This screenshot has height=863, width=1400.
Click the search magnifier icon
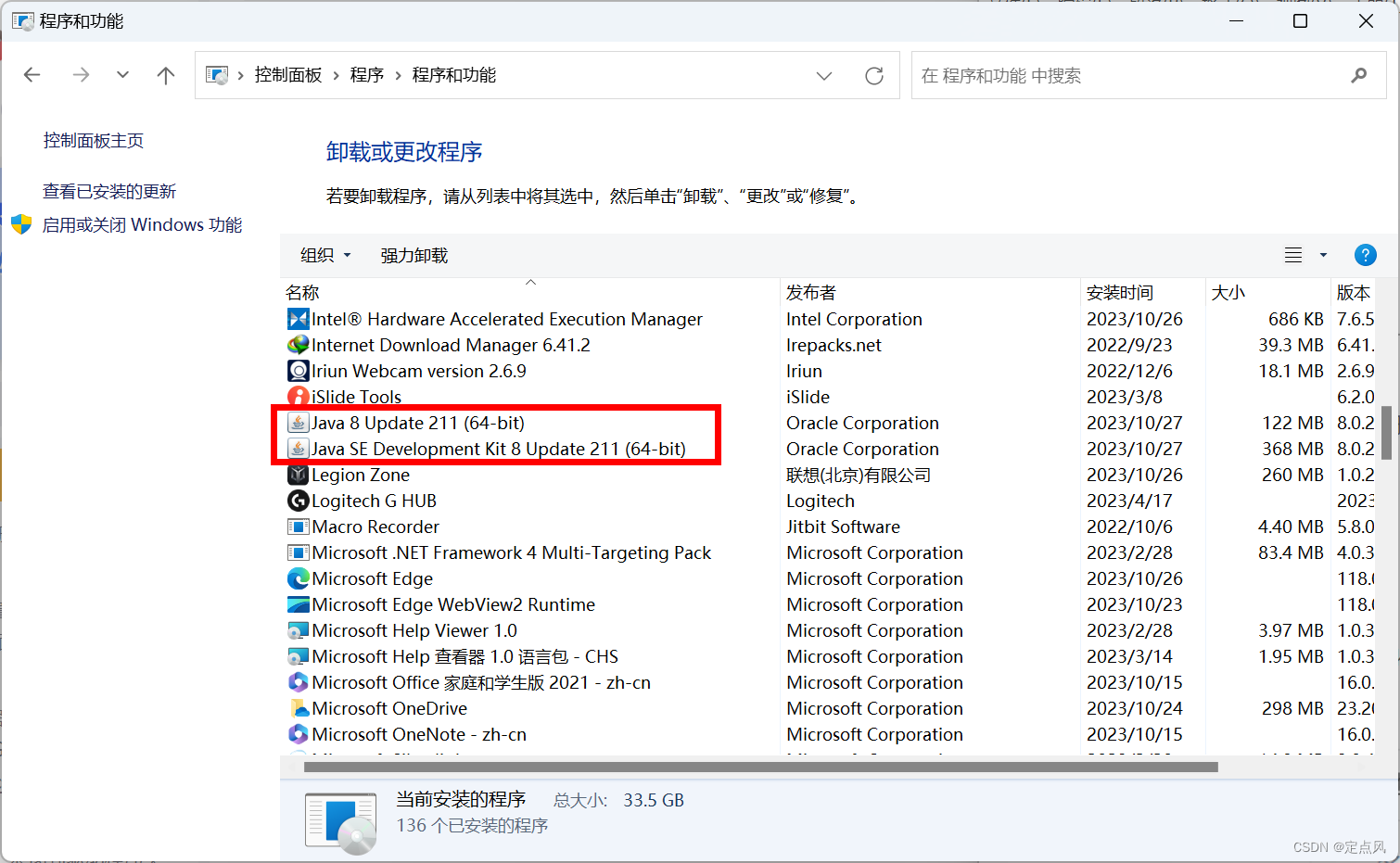pyautogui.click(x=1359, y=76)
